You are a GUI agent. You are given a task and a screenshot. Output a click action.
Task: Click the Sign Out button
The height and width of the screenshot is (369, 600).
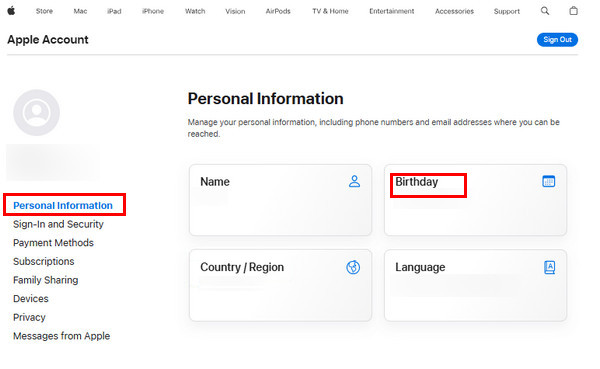point(557,39)
